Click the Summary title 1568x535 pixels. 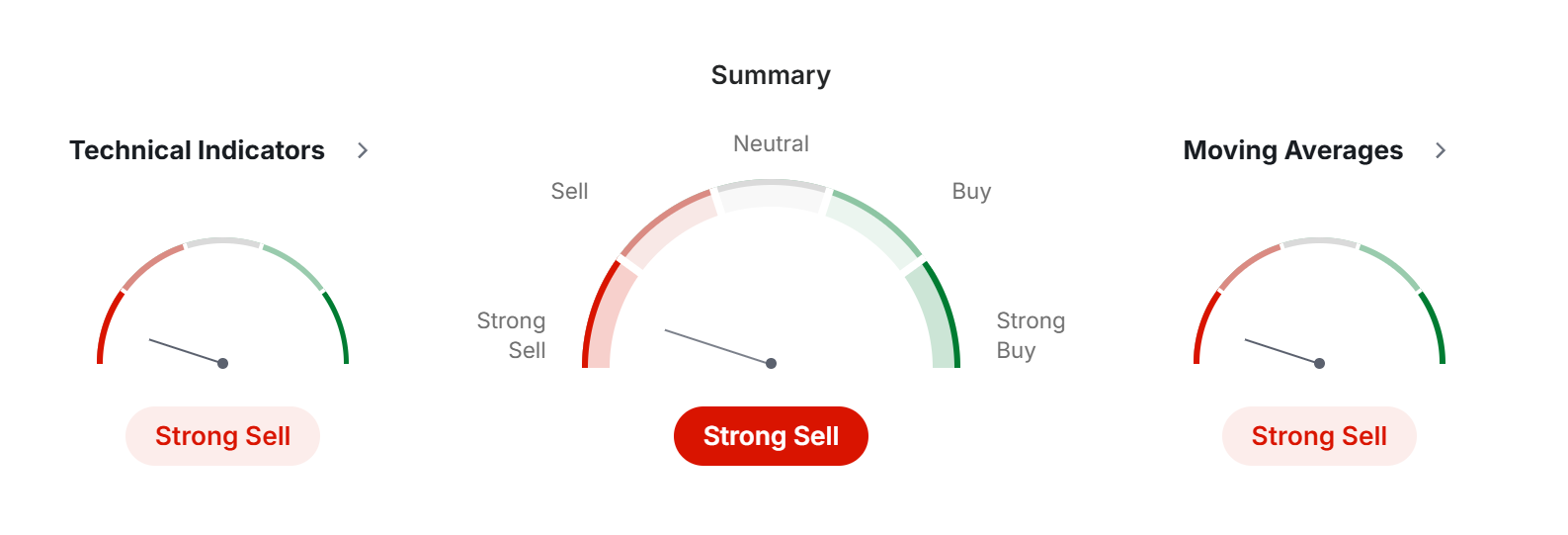(x=771, y=75)
